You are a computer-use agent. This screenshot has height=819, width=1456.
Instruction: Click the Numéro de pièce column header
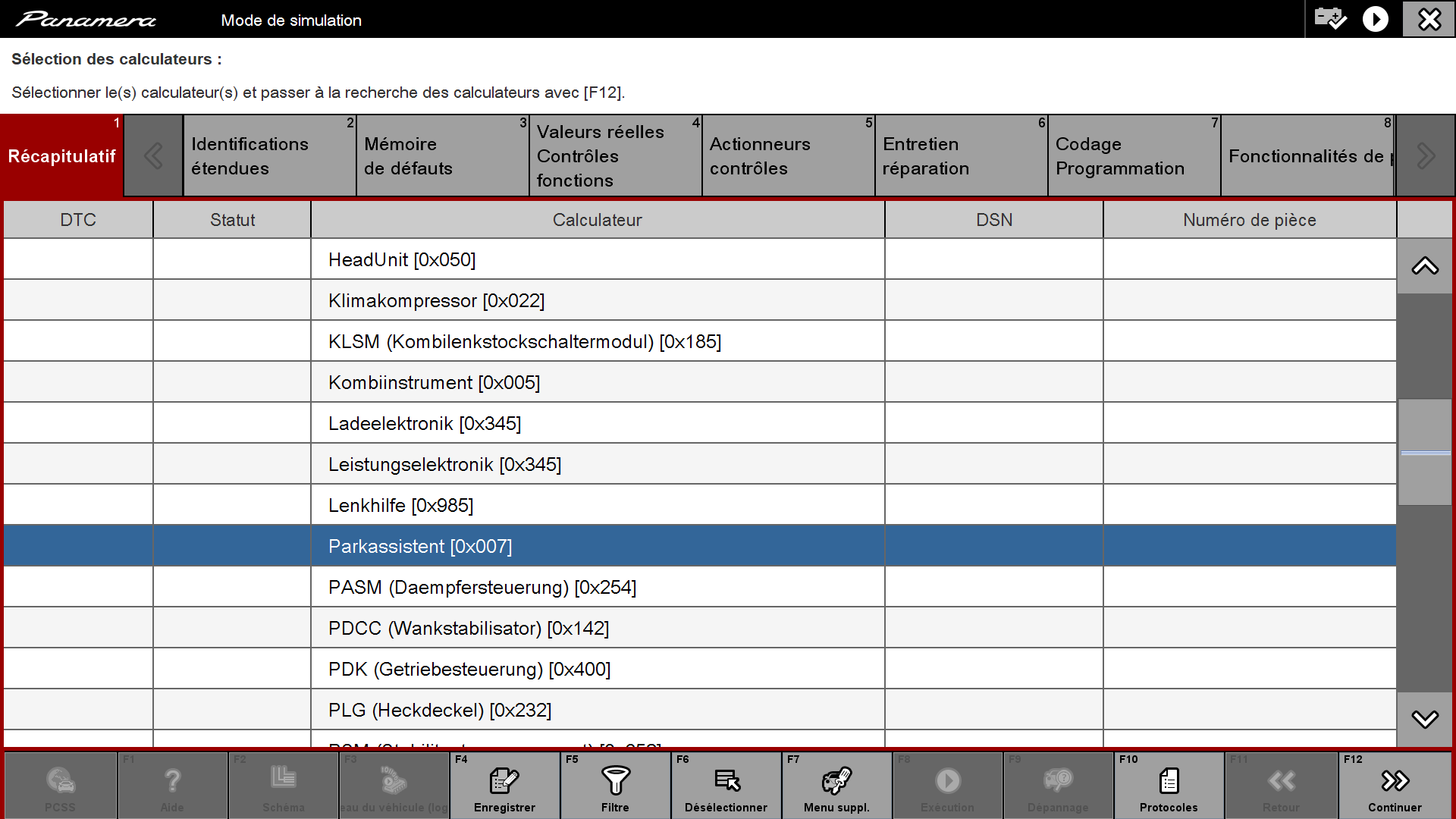[x=1250, y=220]
